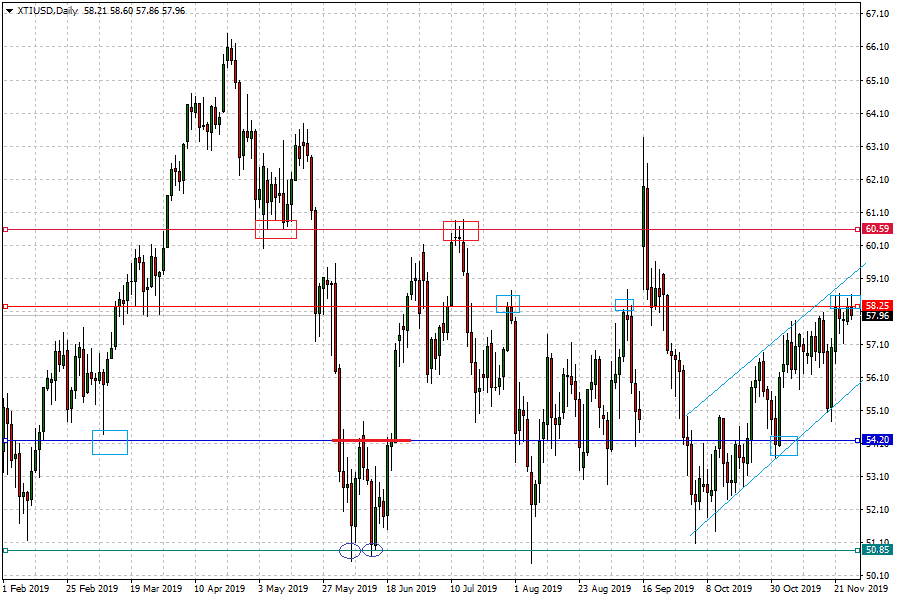Screen dimensions: 900x600
Task: Click the 52.10 price axis label
Action: (x=877, y=510)
